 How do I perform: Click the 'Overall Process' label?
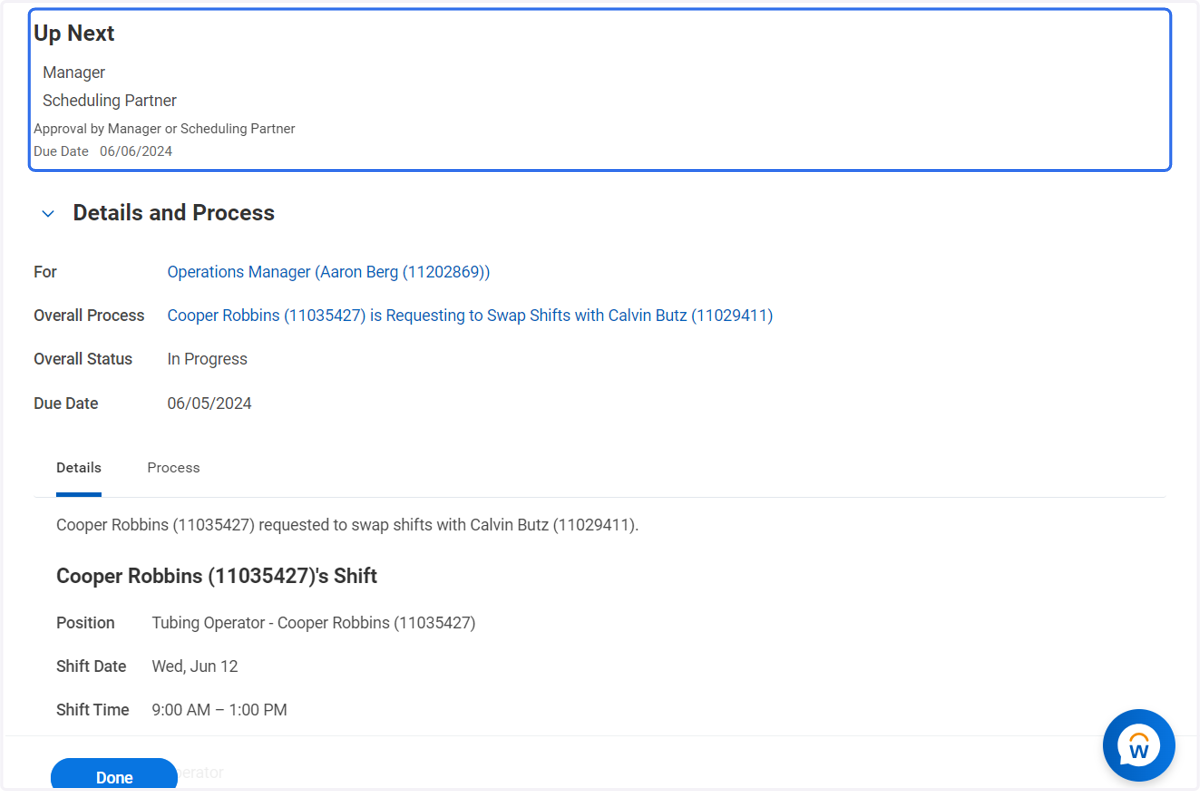(x=89, y=316)
